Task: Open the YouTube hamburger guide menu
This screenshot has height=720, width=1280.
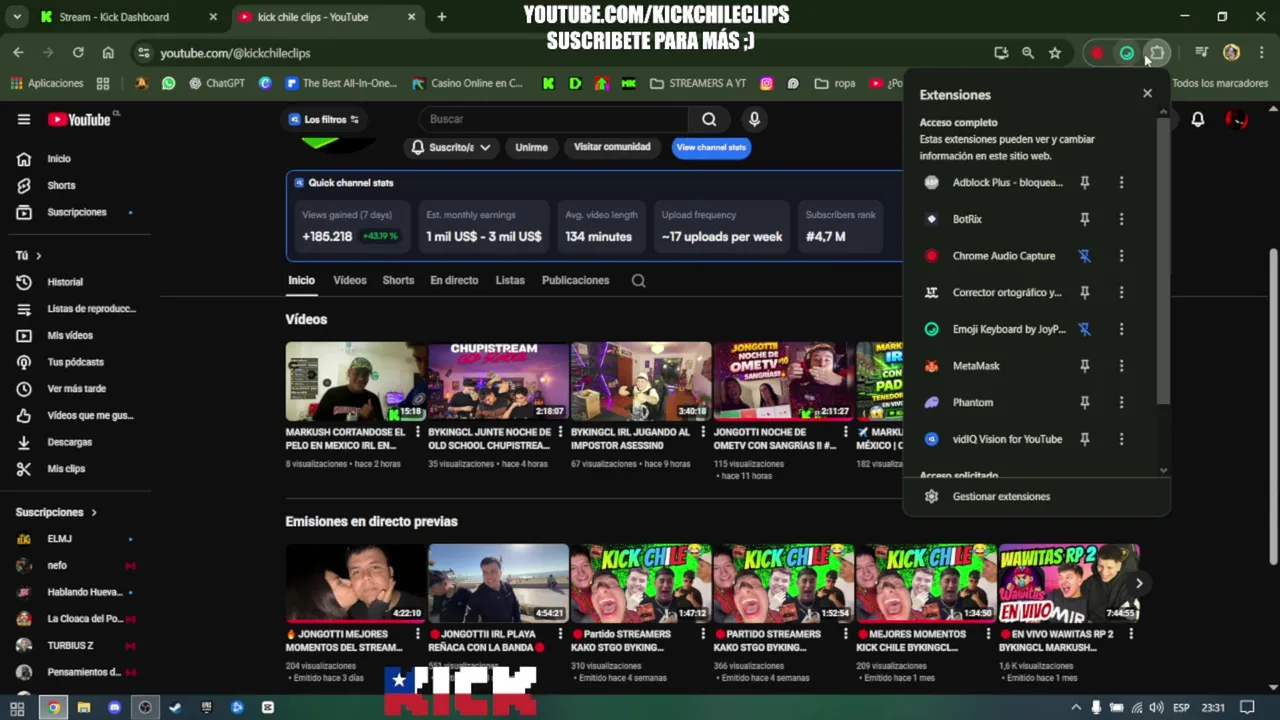Action: [24, 119]
